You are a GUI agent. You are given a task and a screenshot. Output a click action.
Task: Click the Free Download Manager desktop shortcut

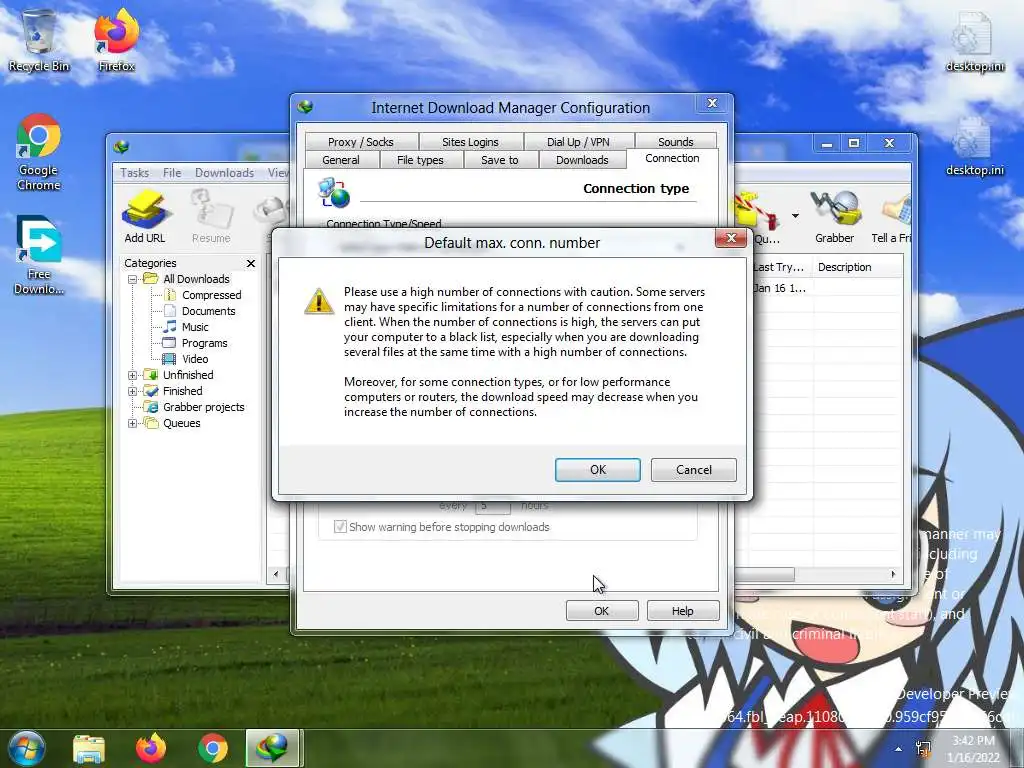point(39,255)
